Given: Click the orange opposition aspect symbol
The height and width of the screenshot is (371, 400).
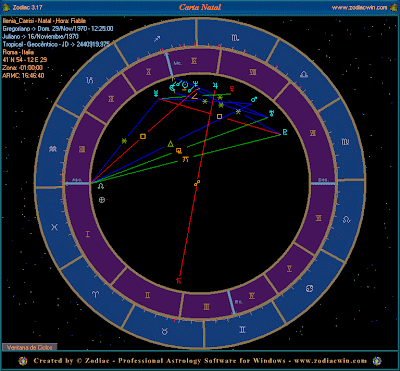Looking at the screenshot, I should click(x=197, y=183).
